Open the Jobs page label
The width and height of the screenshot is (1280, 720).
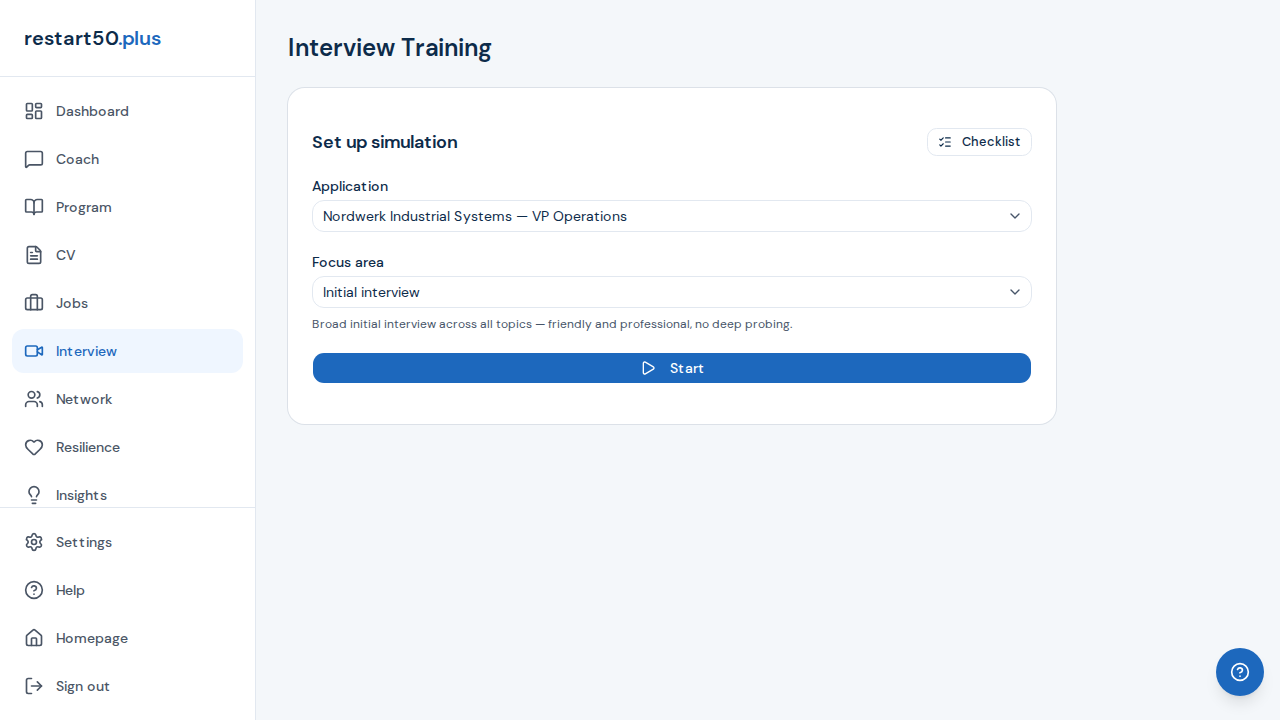click(x=72, y=303)
